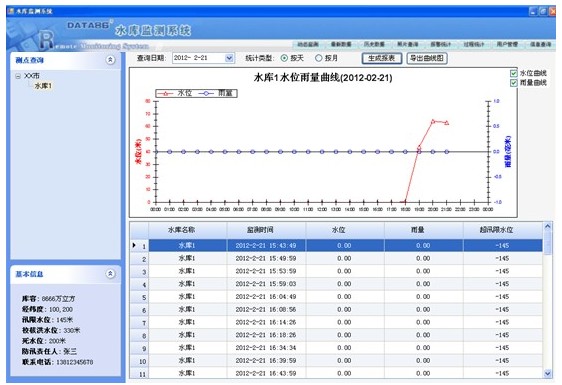This screenshot has width=562, height=385.
Task: Click the table scrollbar down arrow
Action: pos(547,374)
